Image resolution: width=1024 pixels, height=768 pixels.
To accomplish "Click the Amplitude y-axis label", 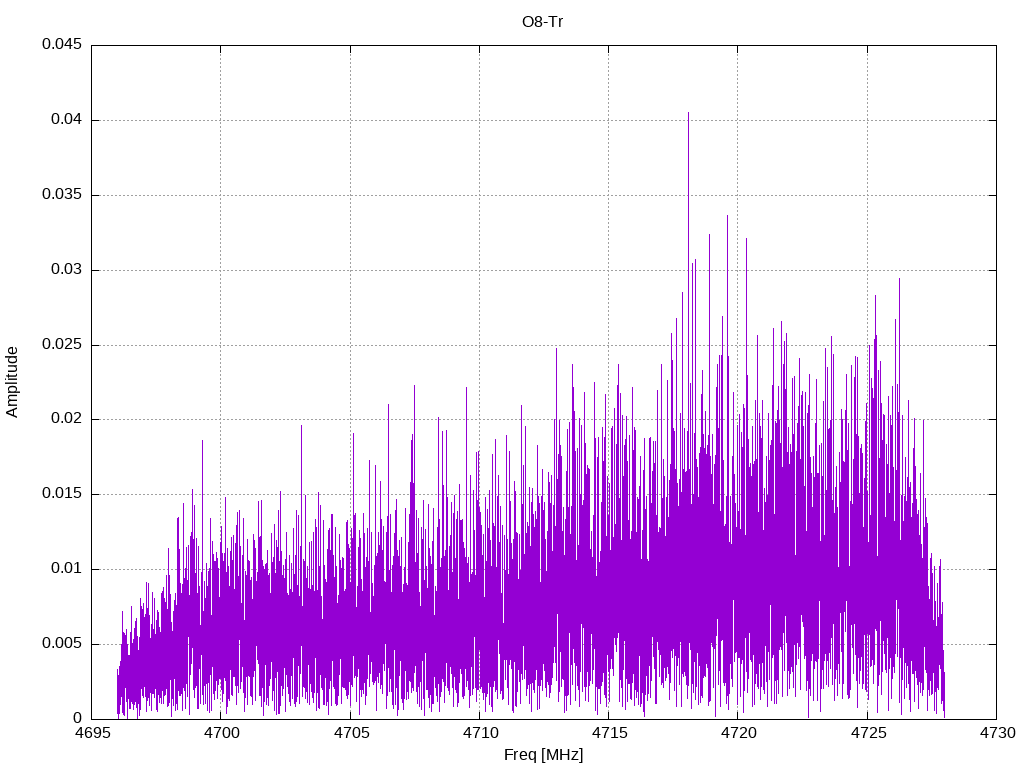I will point(13,382).
